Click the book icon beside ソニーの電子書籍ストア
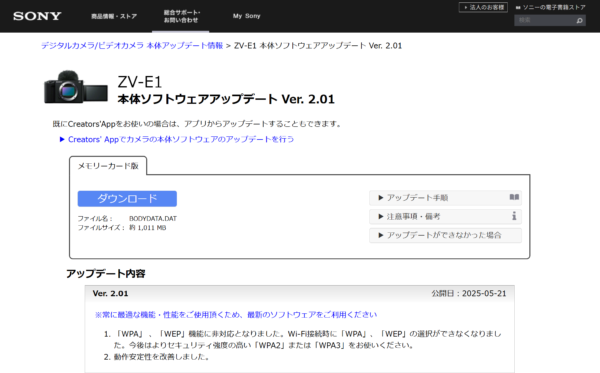The image size is (600, 373). pyautogui.click(x=518, y=7)
